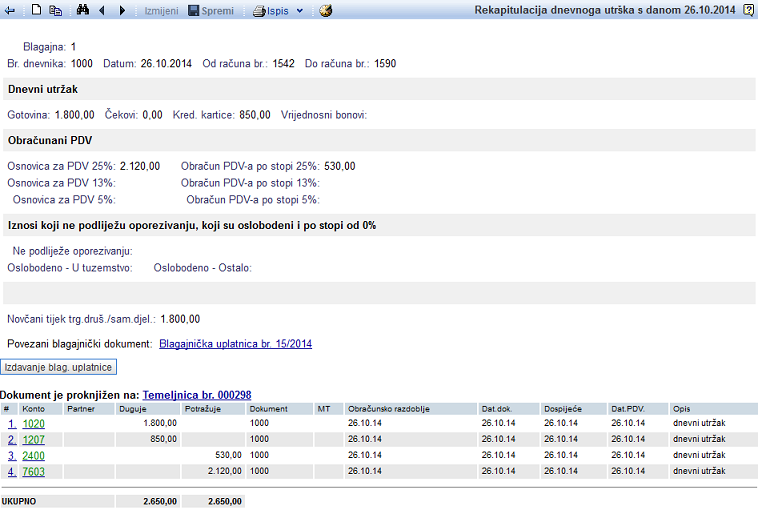Open account 1020 link in Konto column
This screenshot has height=514, width=758.
coord(33,424)
